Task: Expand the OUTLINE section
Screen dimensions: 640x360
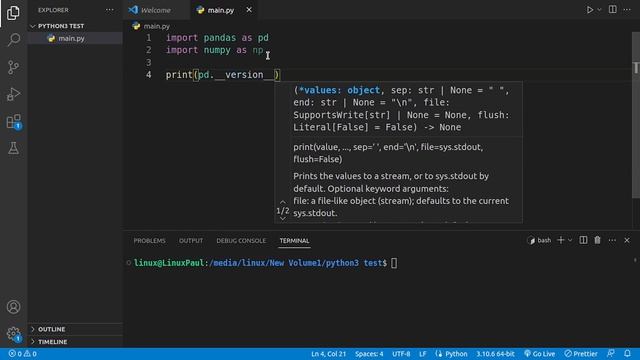Action: click(51, 329)
